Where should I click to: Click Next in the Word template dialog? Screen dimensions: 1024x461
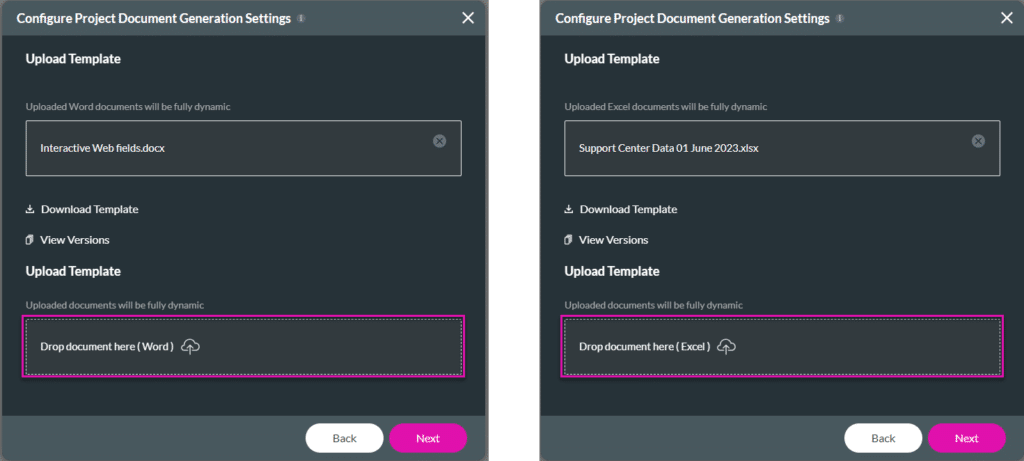pyautogui.click(x=428, y=438)
